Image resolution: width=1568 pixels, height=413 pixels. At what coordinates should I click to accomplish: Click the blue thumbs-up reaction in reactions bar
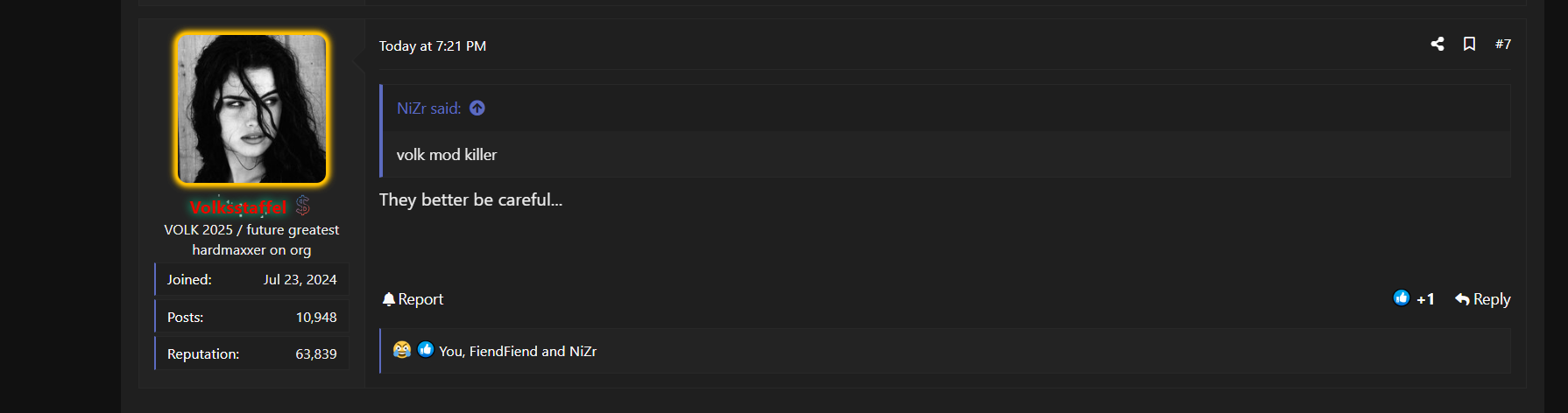click(x=426, y=350)
